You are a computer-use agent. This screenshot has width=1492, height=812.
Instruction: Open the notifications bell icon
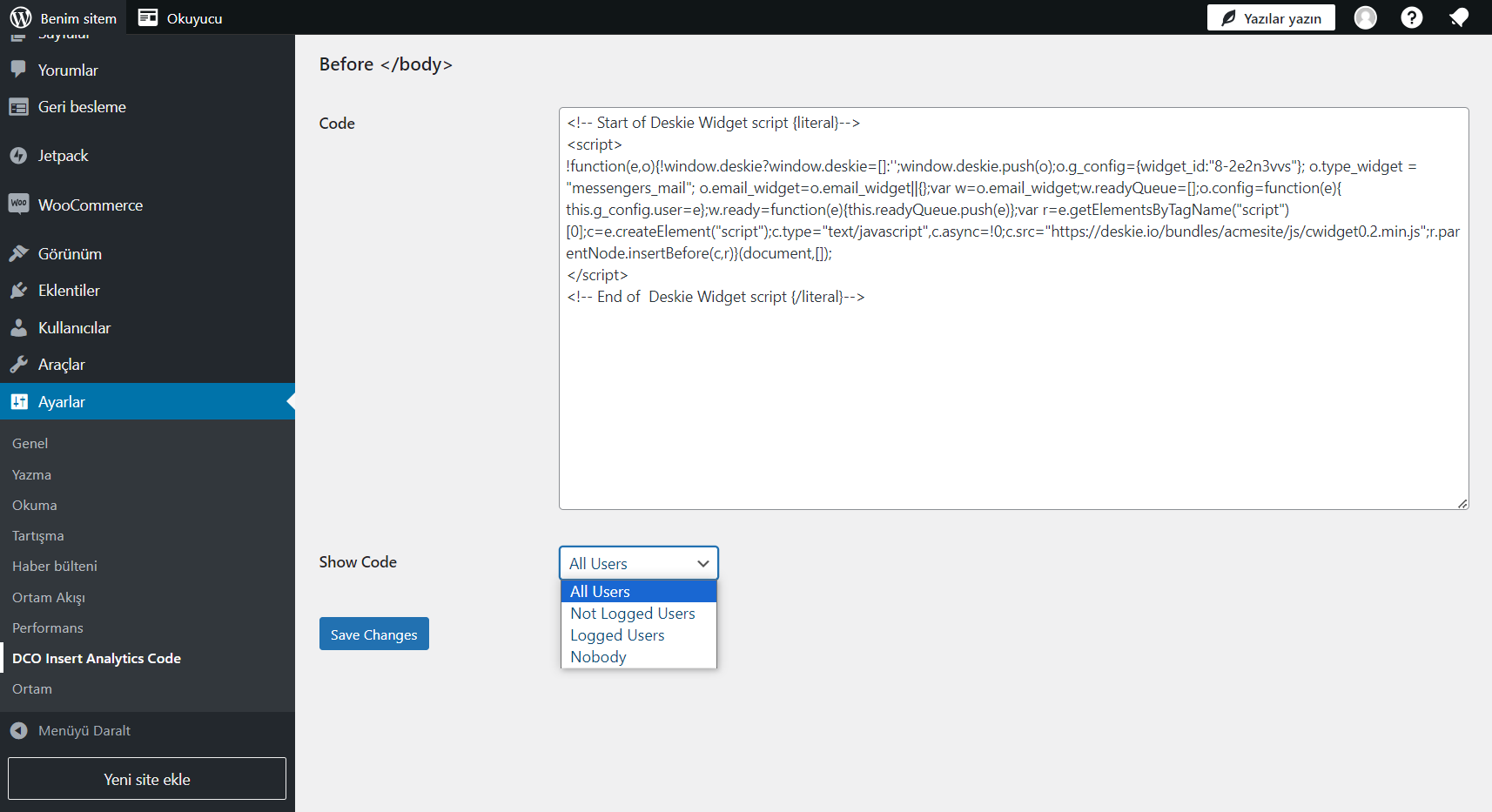1459,17
